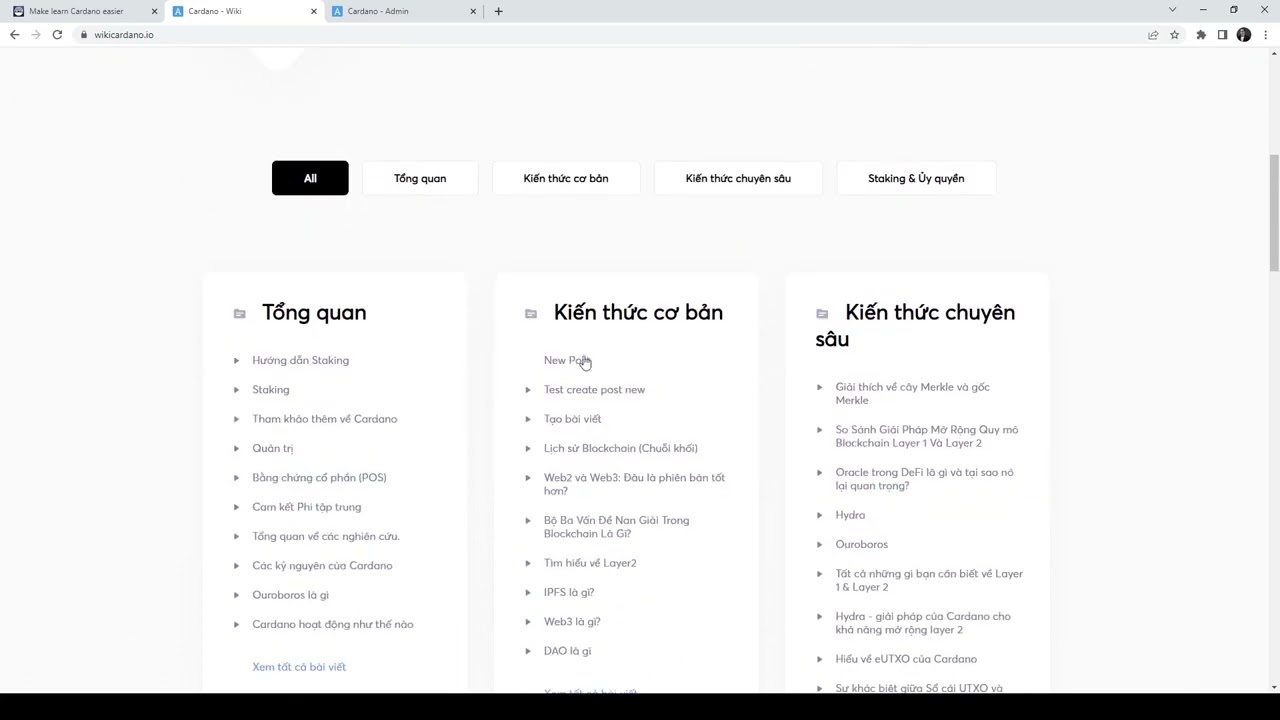This screenshot has height=720, width=1280.
Task: Open So Sánh Giải Pháp Mở Rộng article
Action: click(x=927, y=436)
